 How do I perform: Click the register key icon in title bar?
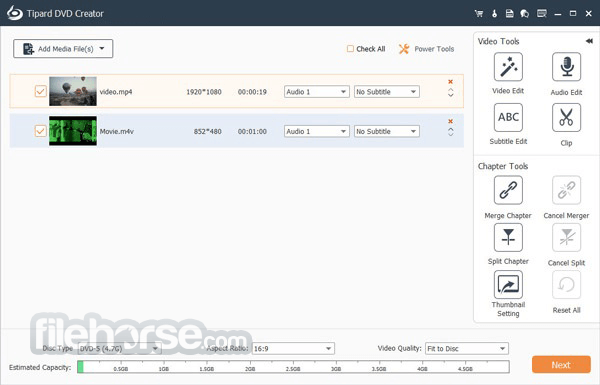tap(494, 13)
